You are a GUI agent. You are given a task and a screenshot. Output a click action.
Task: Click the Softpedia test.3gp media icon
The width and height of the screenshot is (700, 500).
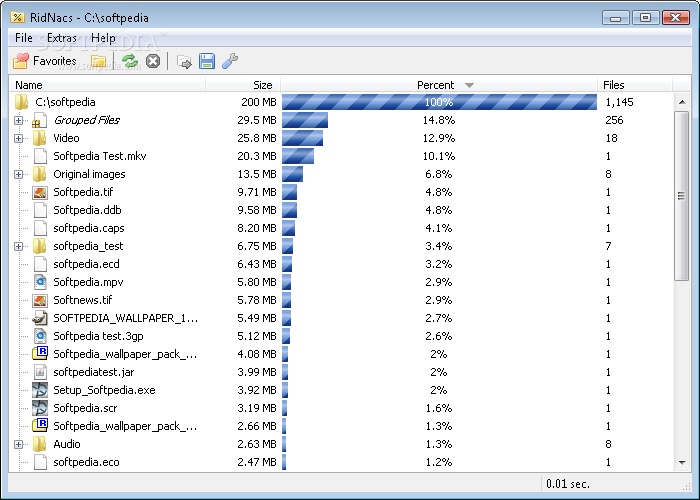pos(40,336)
